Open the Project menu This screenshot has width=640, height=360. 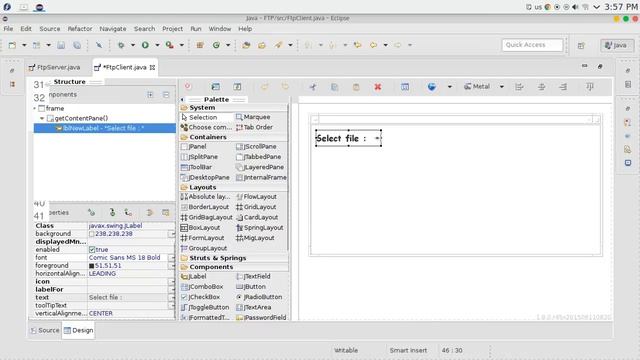coord(172,29)
